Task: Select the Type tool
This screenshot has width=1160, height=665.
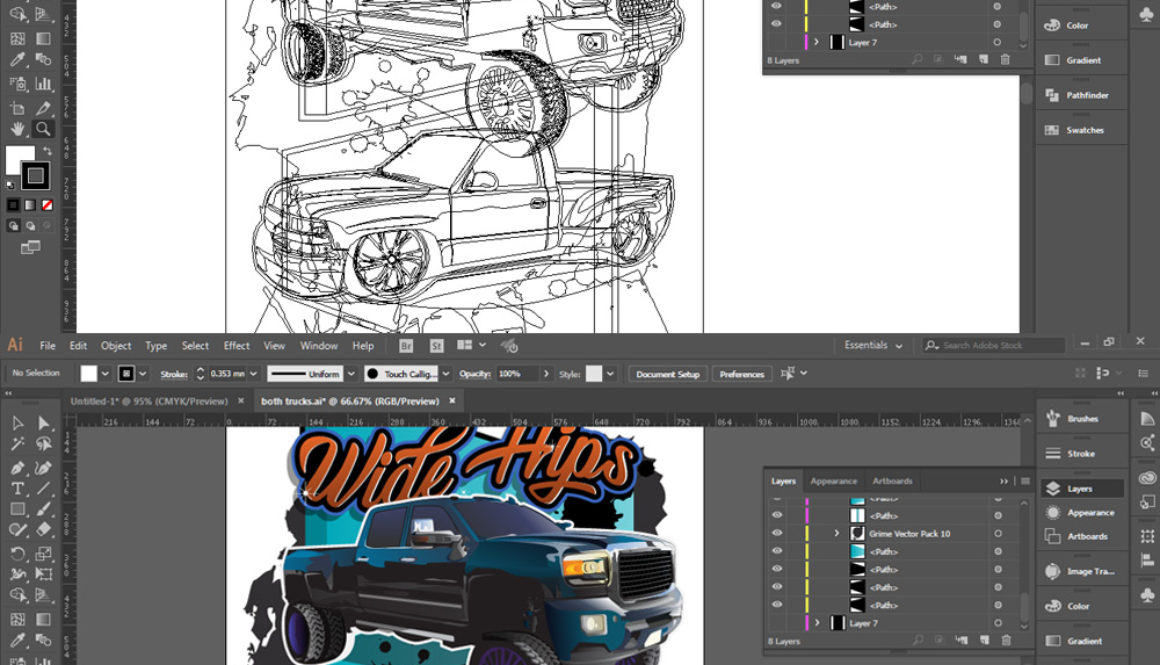Action: (x=16, y=489)
